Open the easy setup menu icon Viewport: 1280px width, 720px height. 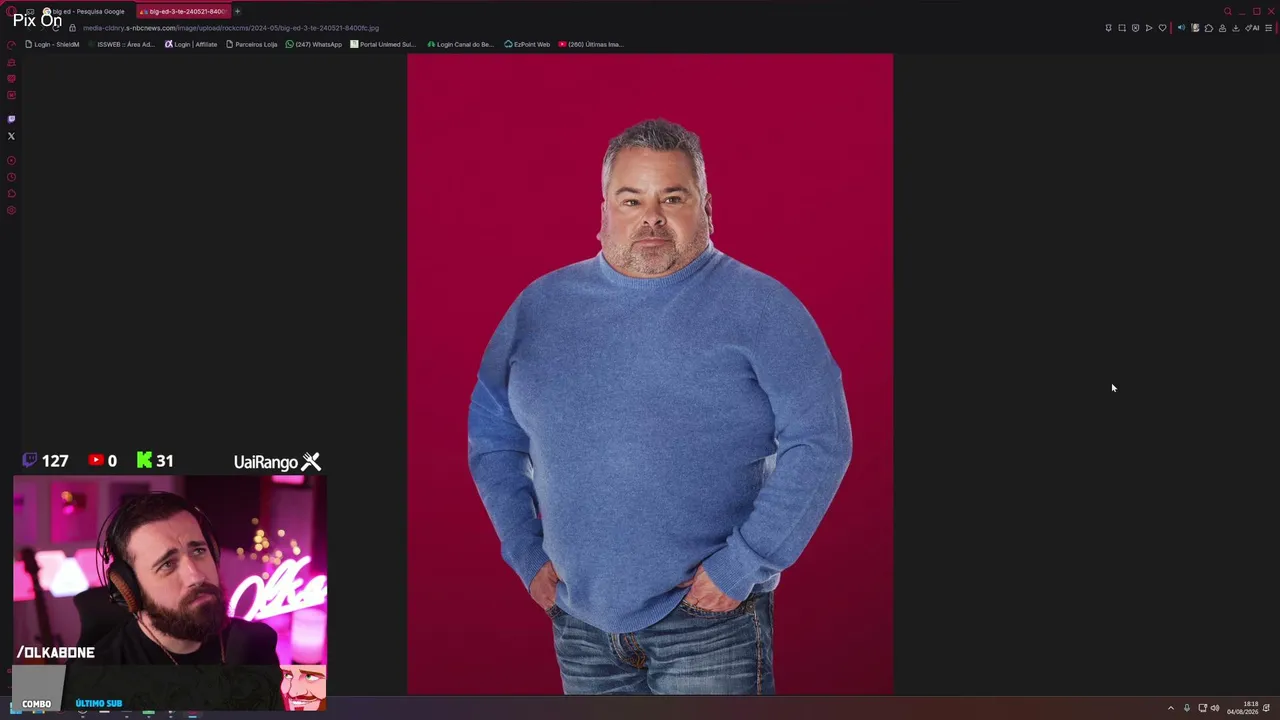coord(1269,28)
